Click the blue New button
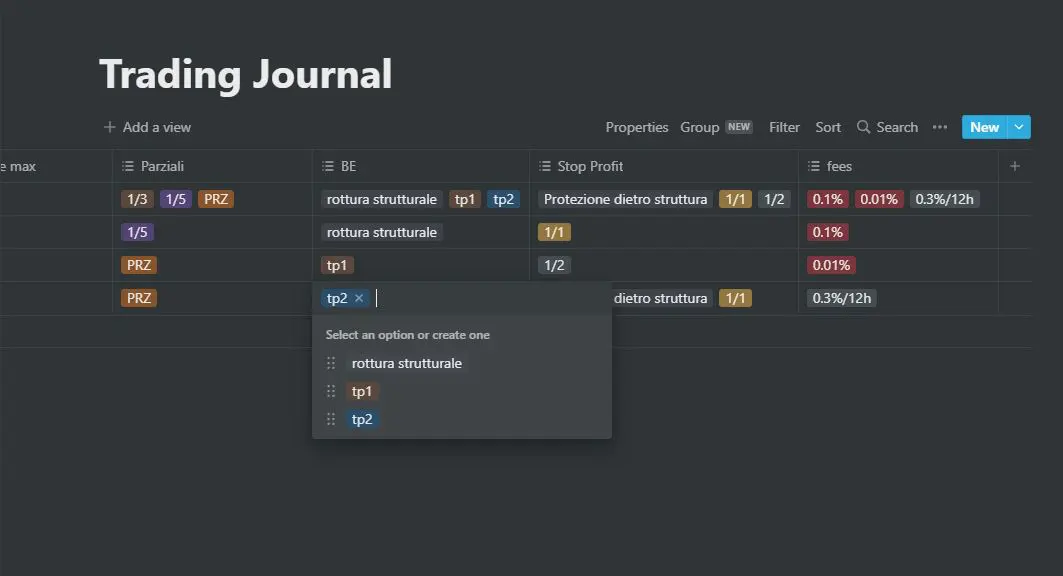This screenshot has height=576, width=1063. (984, 127)
